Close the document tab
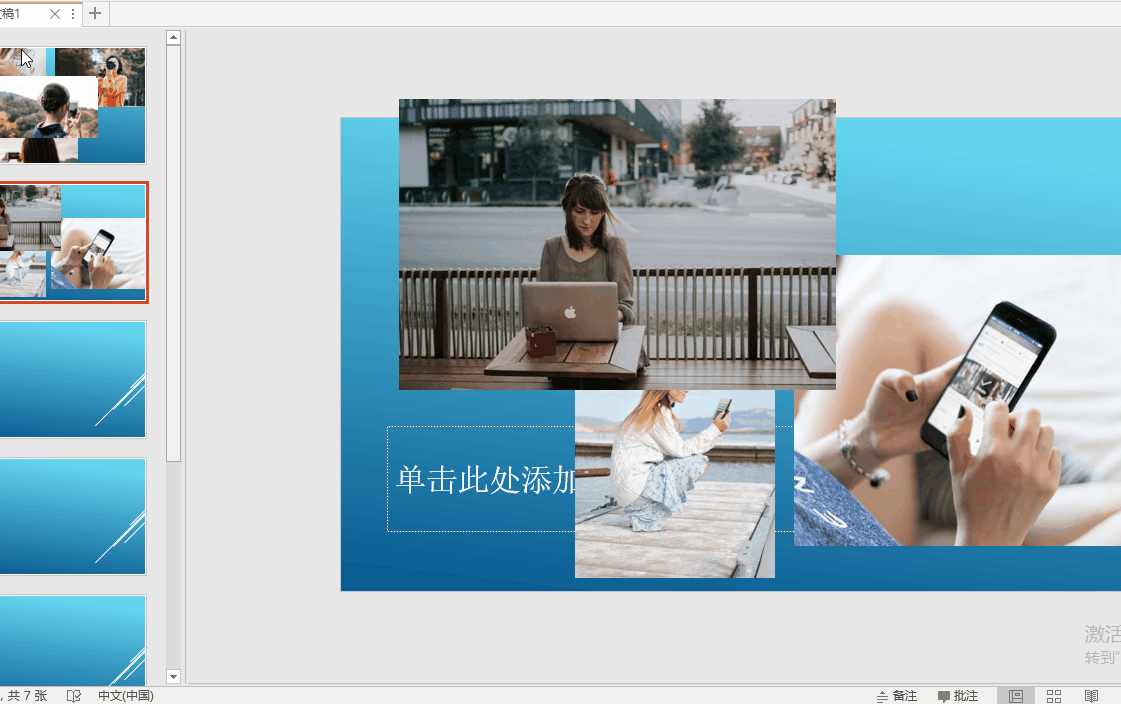1121x704 pixels. pos(55,14)
